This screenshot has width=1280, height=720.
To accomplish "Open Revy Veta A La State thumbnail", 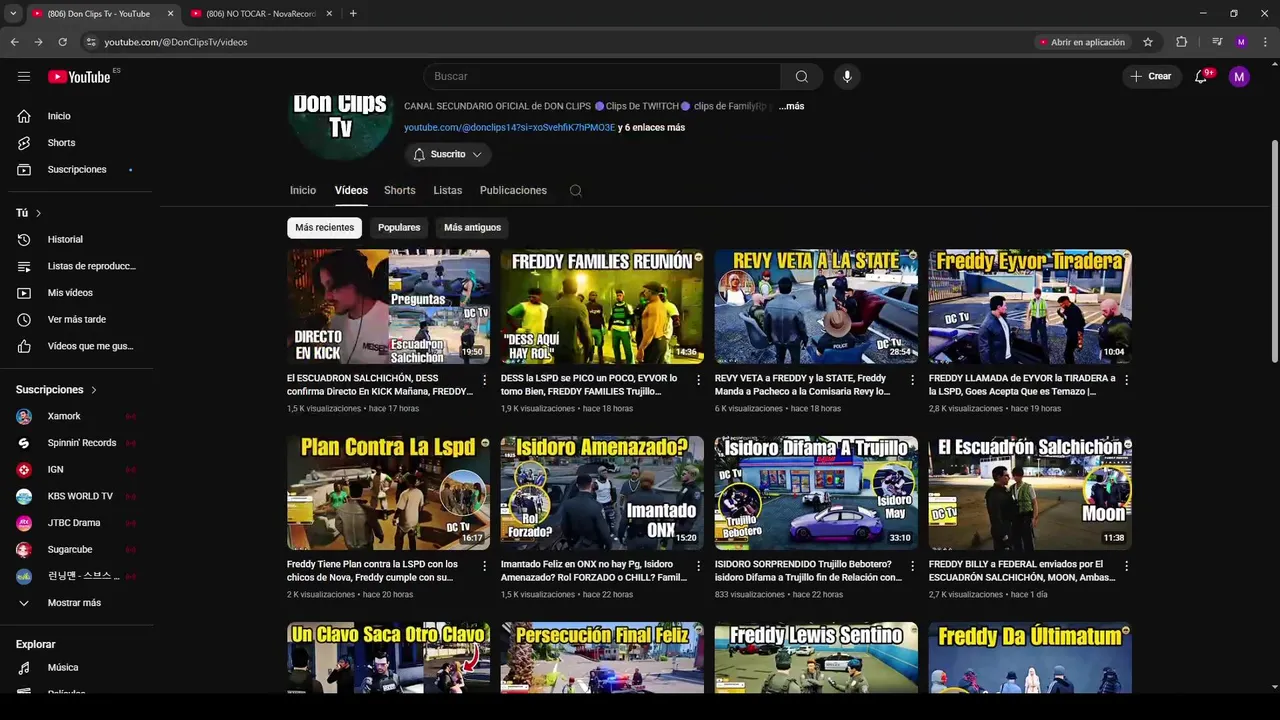I will (816, 307).
